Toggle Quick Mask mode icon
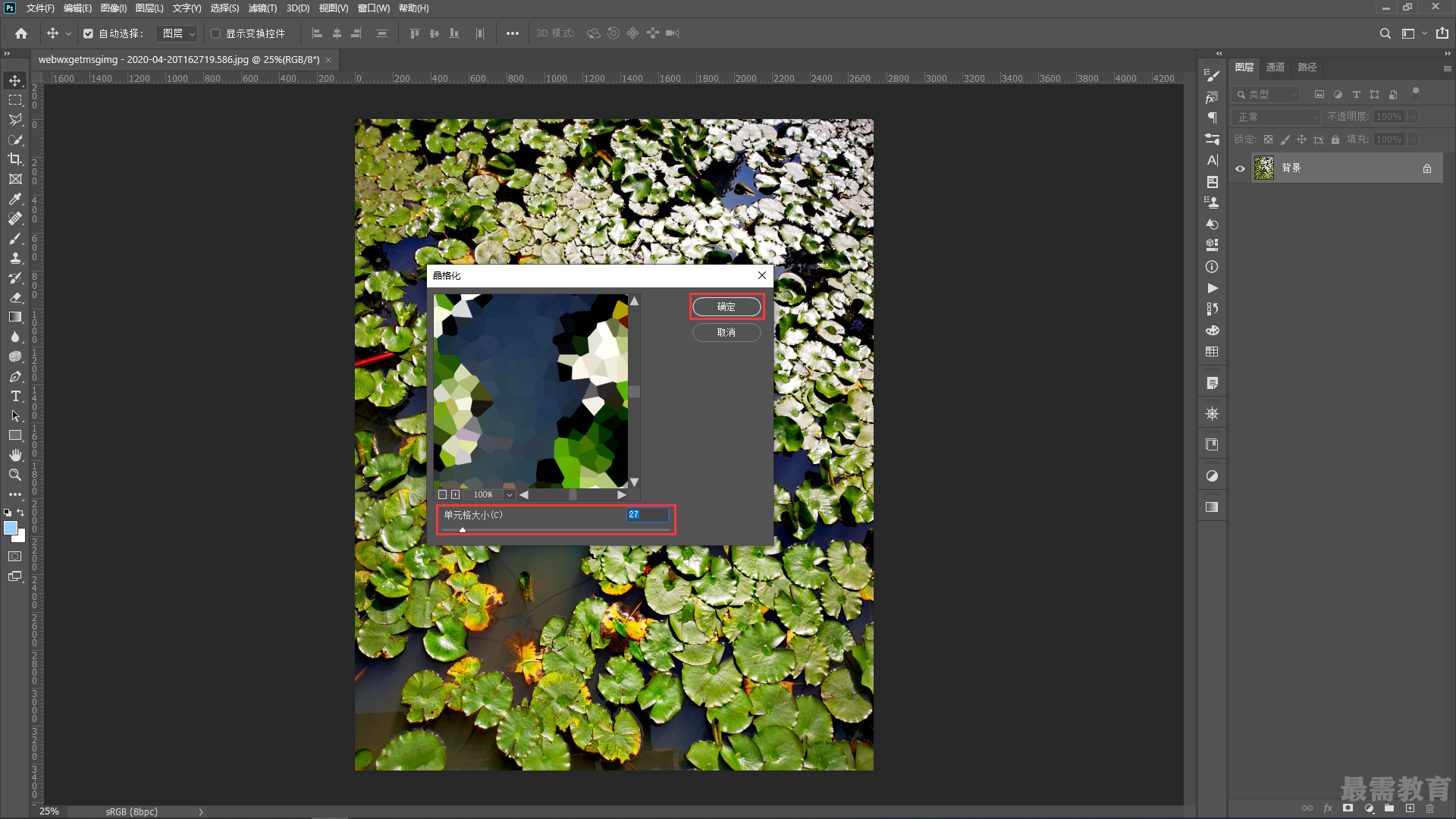 [x=15, y=557]
